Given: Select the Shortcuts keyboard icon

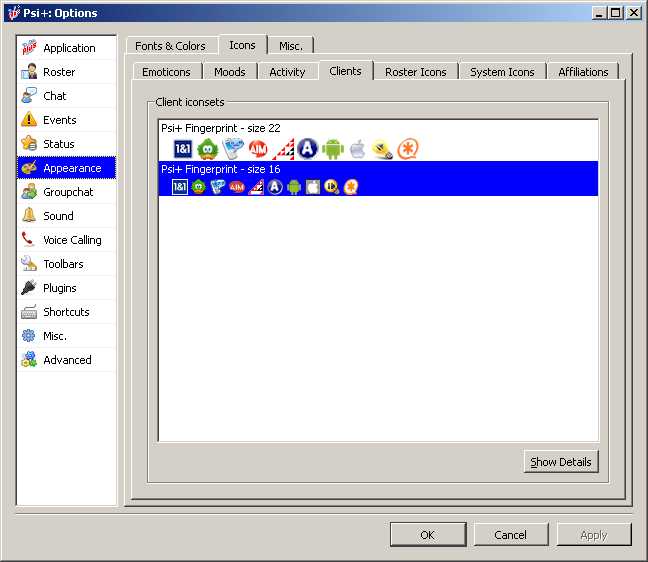Looking at the screenshot, I should pos(29,312).
